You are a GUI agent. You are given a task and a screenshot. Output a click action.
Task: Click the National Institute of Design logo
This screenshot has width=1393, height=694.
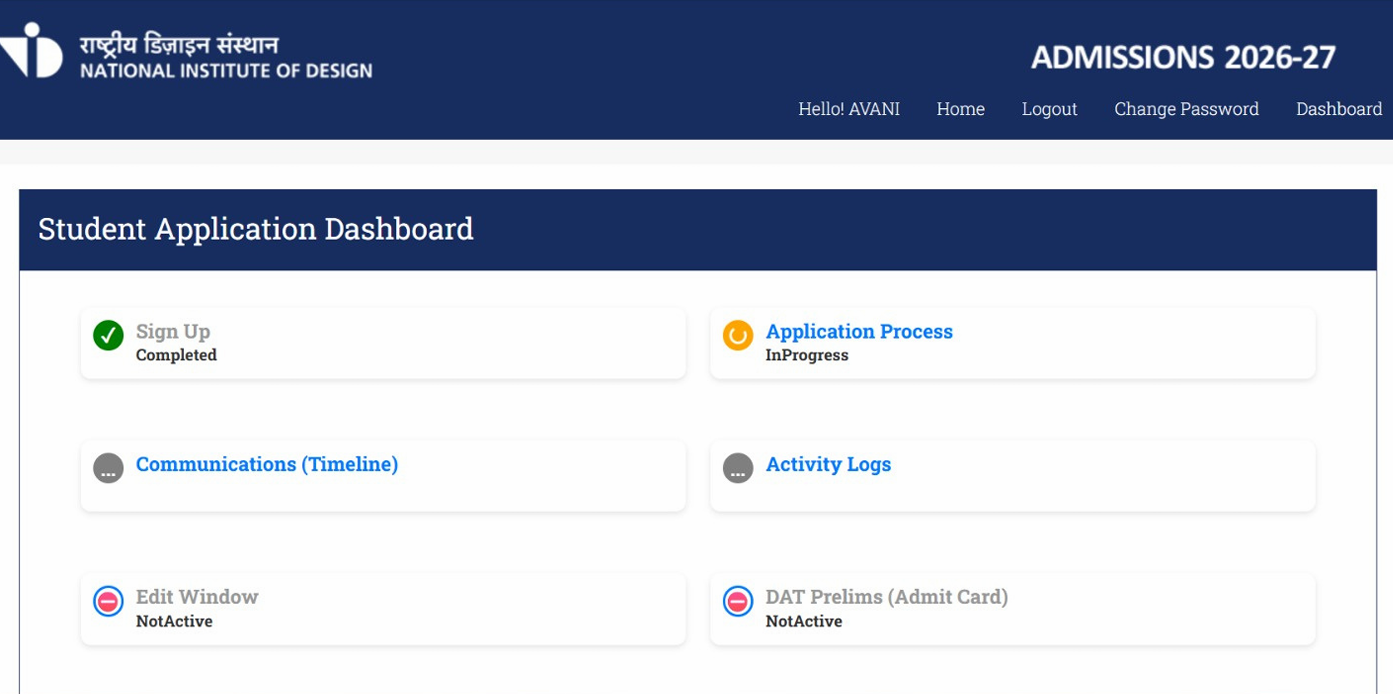tap(186, 57)
